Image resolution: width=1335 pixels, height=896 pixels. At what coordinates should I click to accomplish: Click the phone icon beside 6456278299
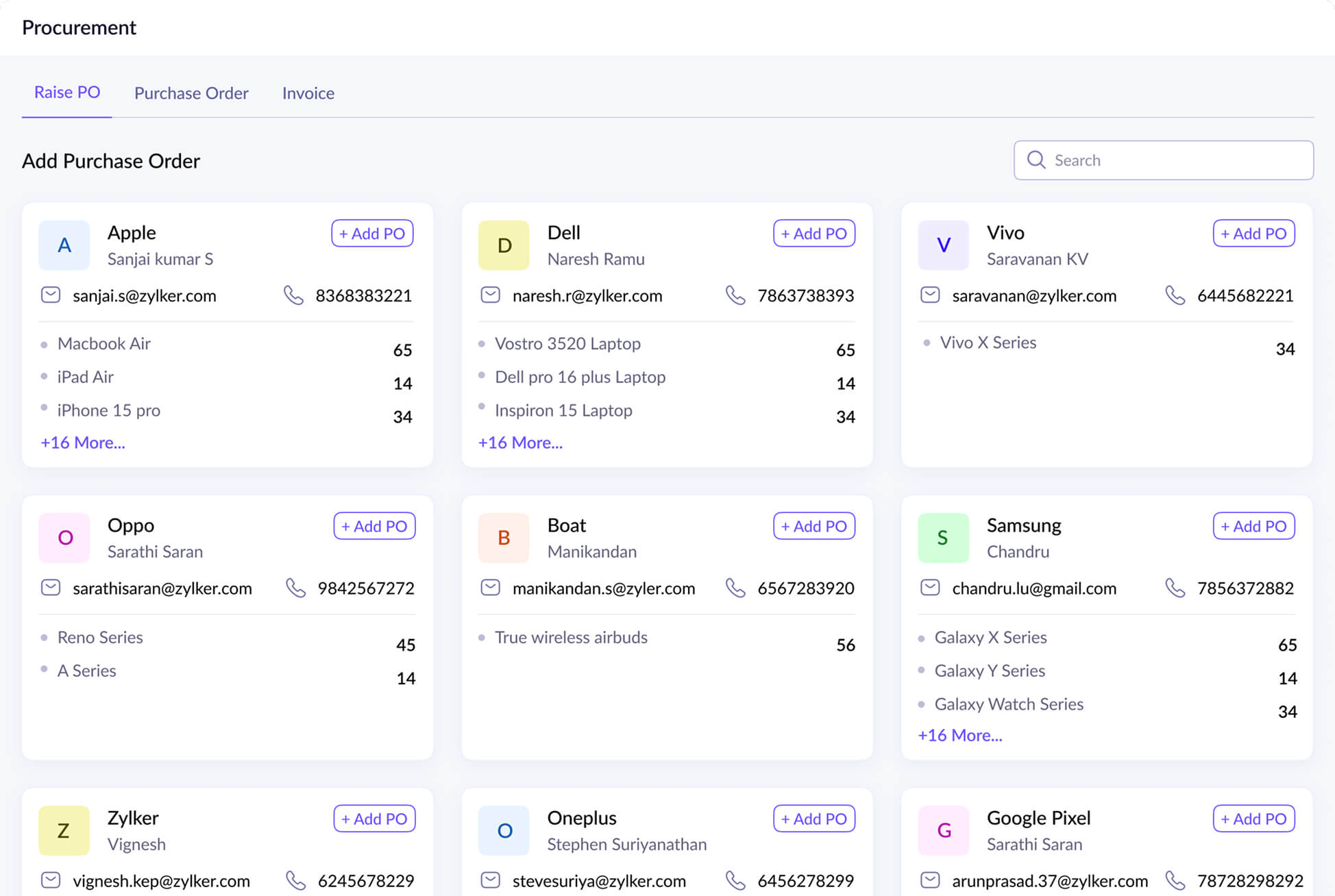coord(735,880)
